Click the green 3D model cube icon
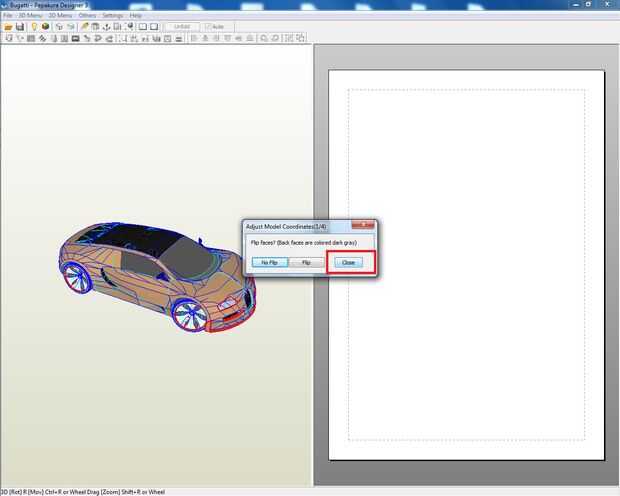Image resolution: width=620 pixels, height=496 pixels. [x=45, y=26]
